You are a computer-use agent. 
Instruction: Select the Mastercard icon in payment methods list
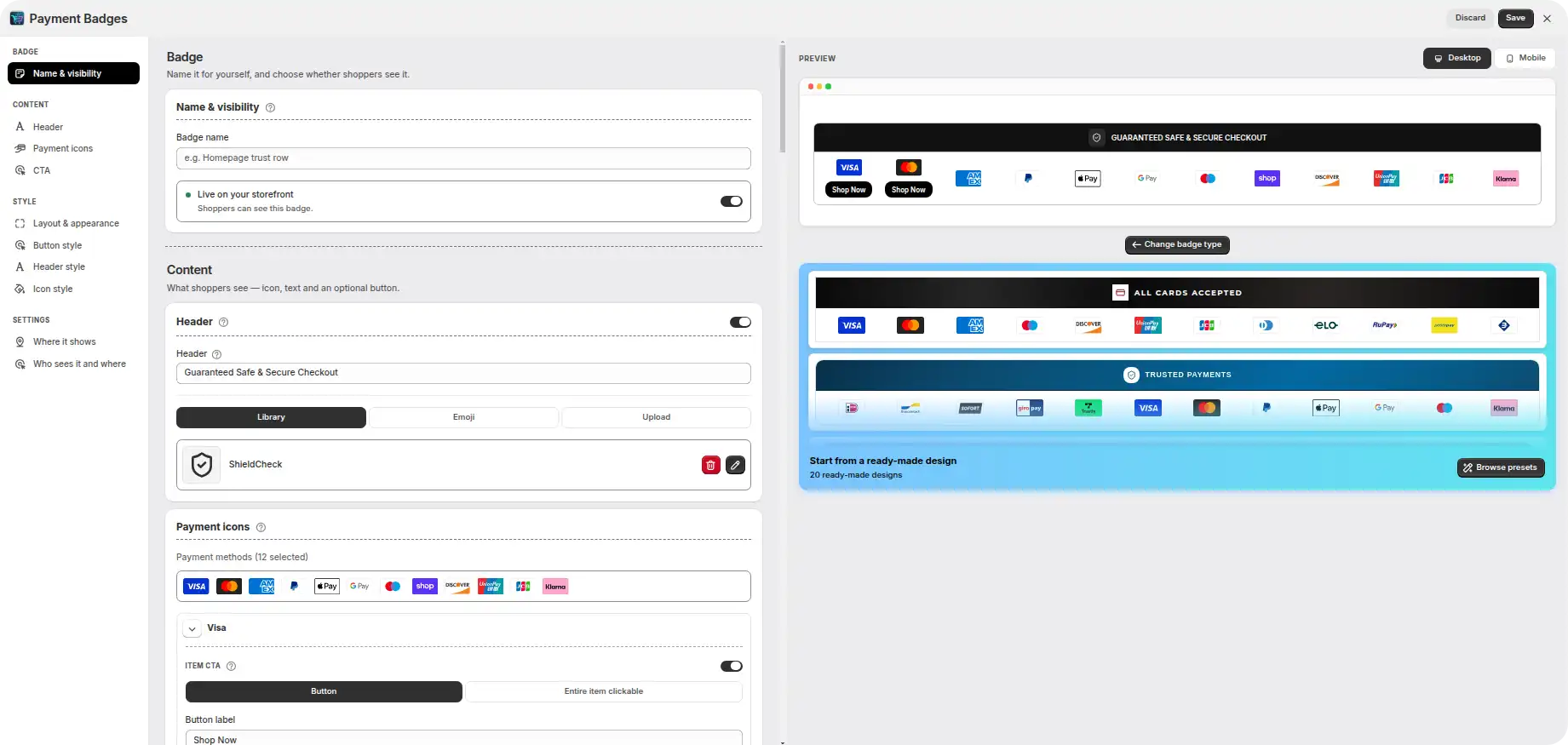(229, 587)
